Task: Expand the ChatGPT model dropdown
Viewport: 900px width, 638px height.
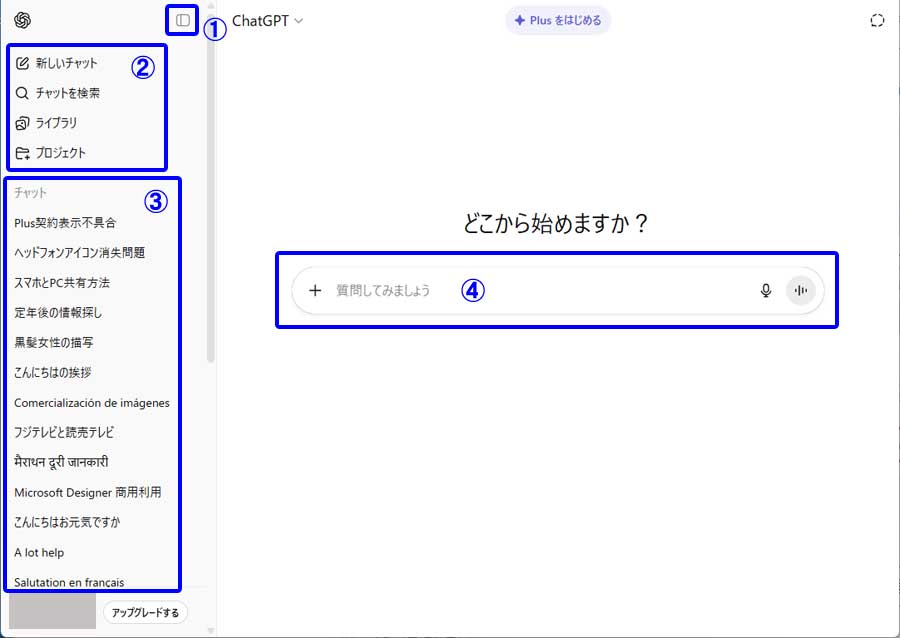Action: [x=267, y=20]
